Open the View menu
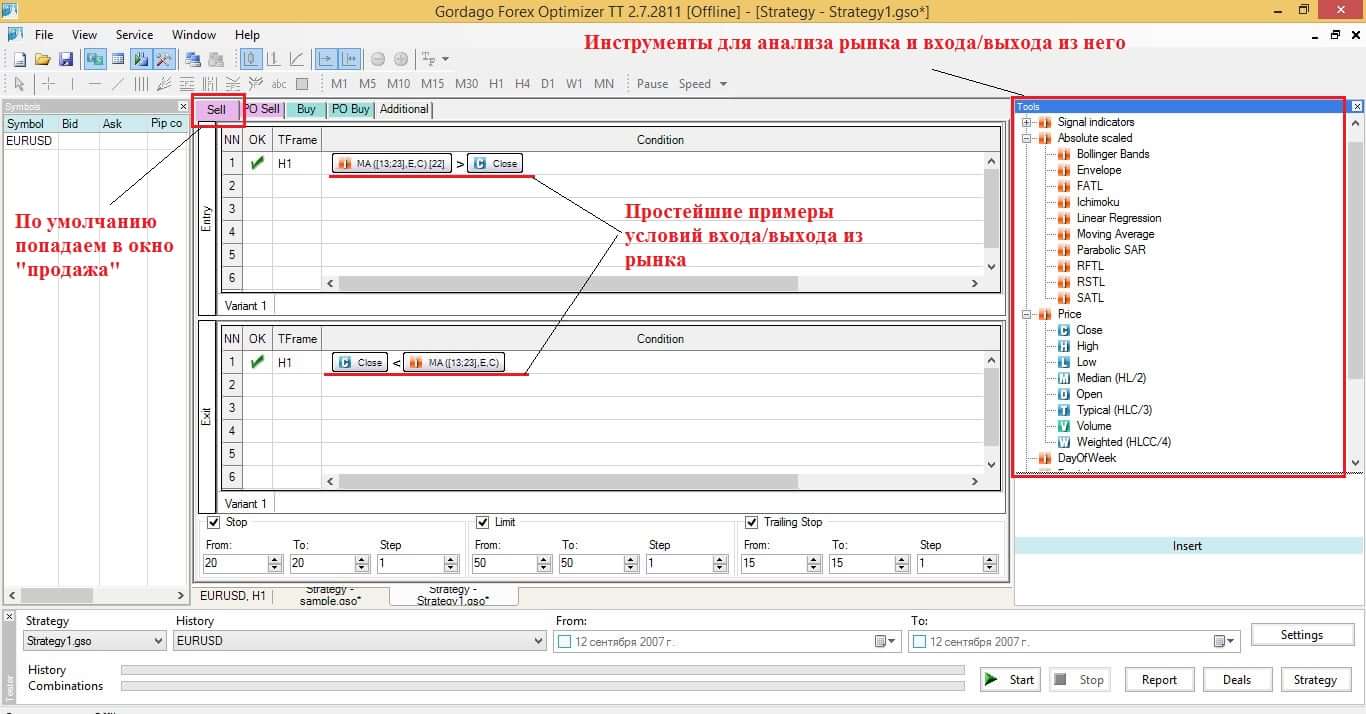This screenshot has height=714, width=1366. (85, 35)
